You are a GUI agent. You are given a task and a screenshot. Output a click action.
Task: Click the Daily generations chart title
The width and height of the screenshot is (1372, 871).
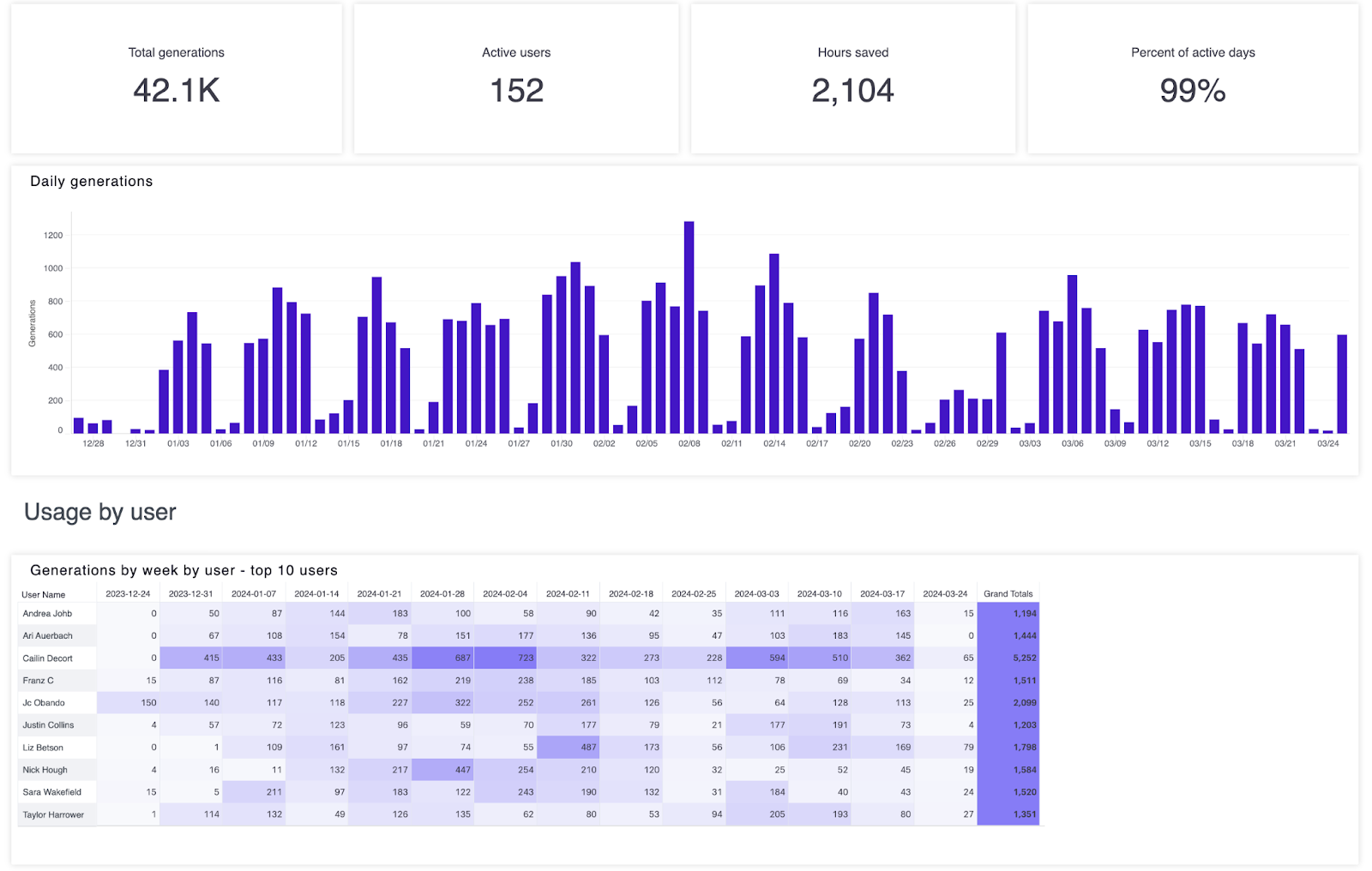92,181
